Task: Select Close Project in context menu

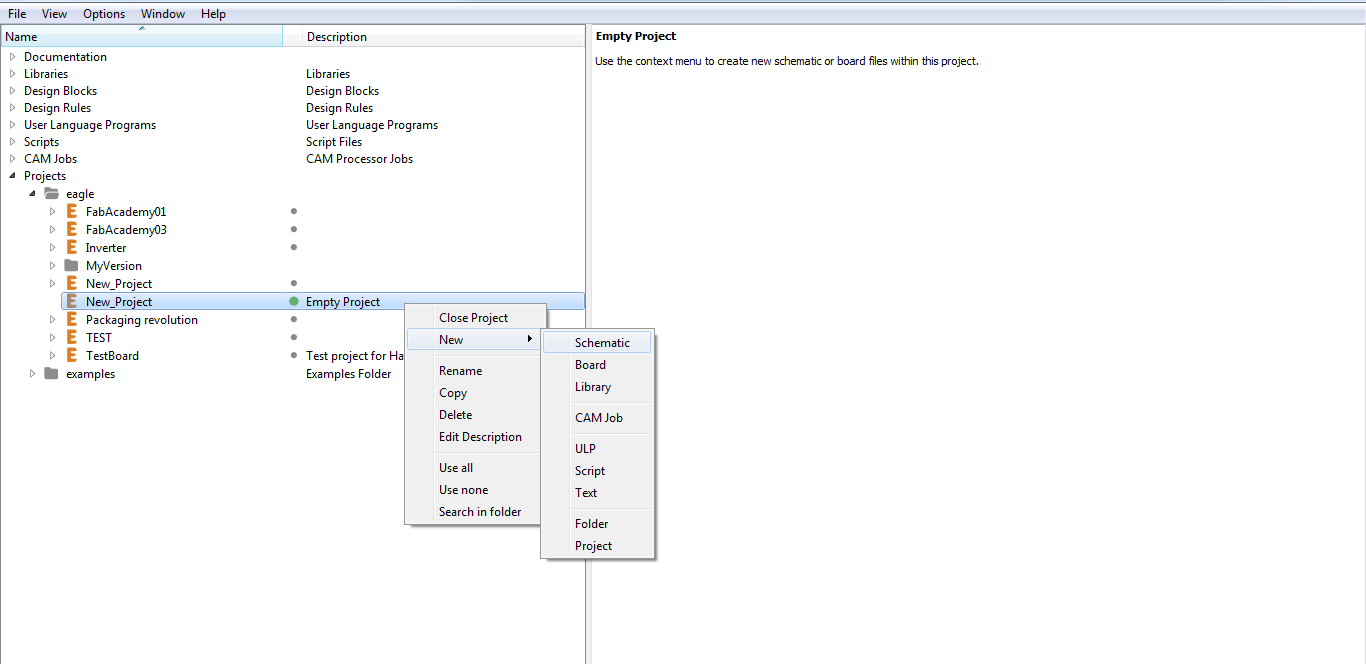Action: pyautogui.click(x=473, y=318)
